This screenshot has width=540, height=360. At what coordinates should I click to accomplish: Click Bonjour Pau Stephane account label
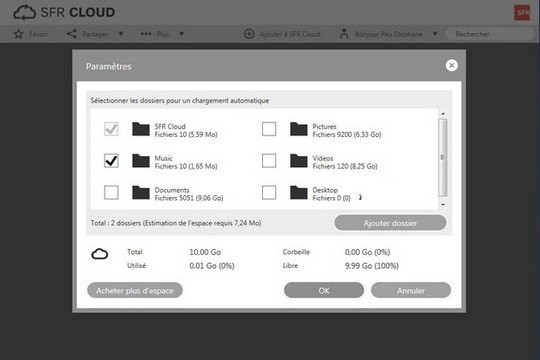click(x=389, y=34)
